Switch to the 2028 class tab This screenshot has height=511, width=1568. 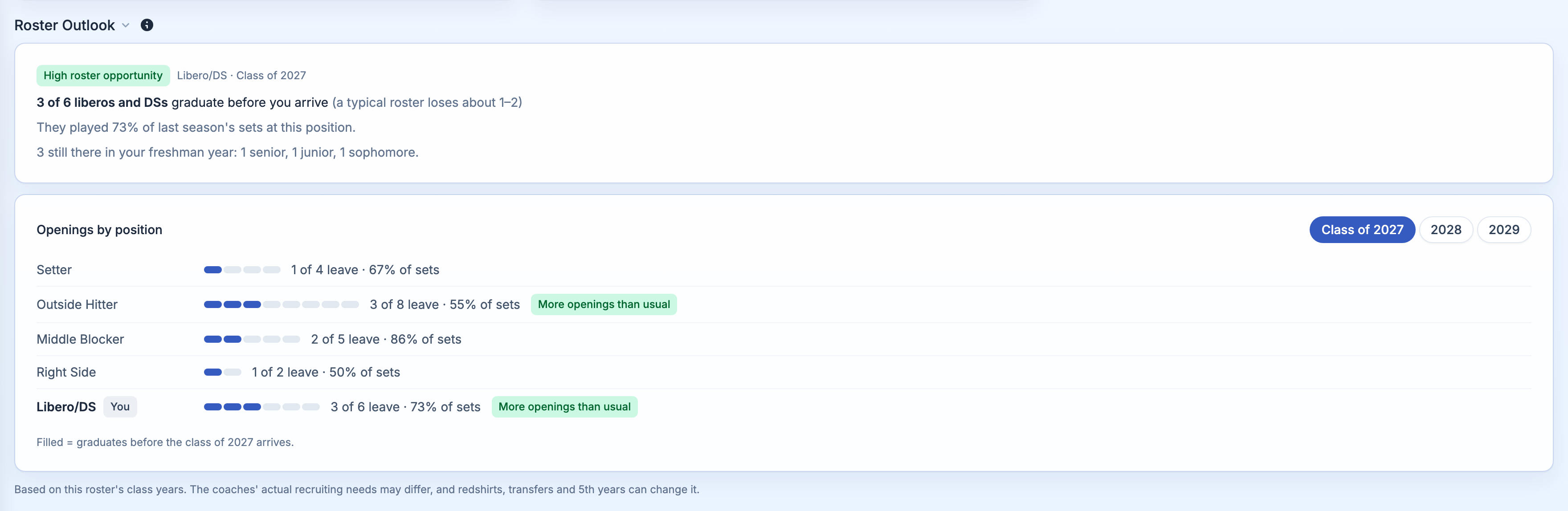tap(1445, 229)
